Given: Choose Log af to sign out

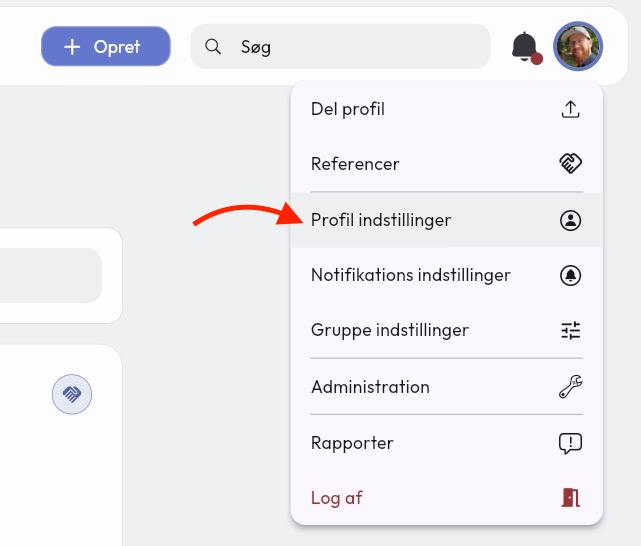Looking at the screenshot, I should point(447,498).
